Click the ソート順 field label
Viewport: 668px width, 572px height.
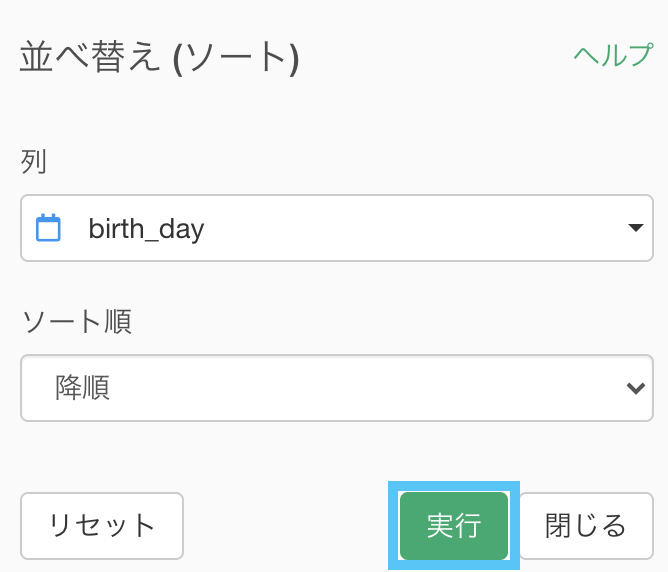click(77, 322)
